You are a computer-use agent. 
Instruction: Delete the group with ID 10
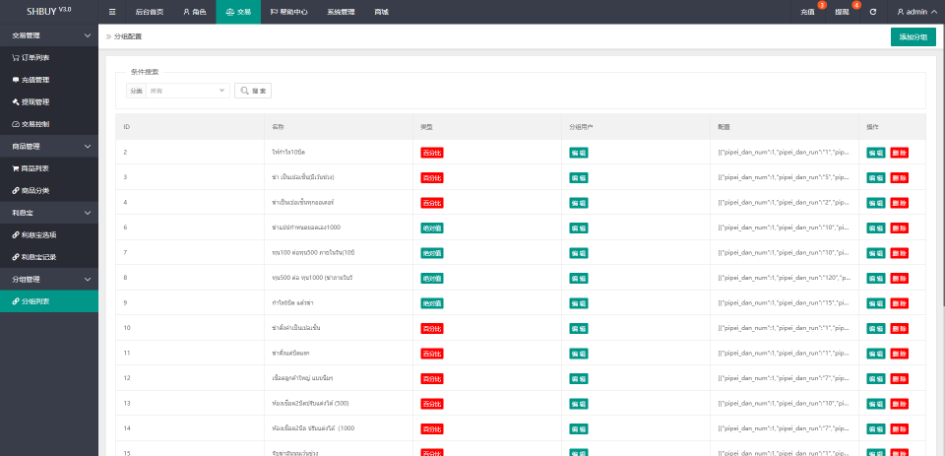point(899,328)
